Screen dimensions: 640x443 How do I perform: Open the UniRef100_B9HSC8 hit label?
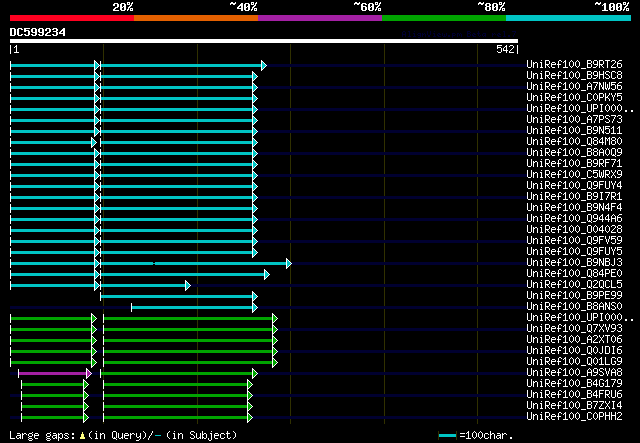(x=574, y=75)
